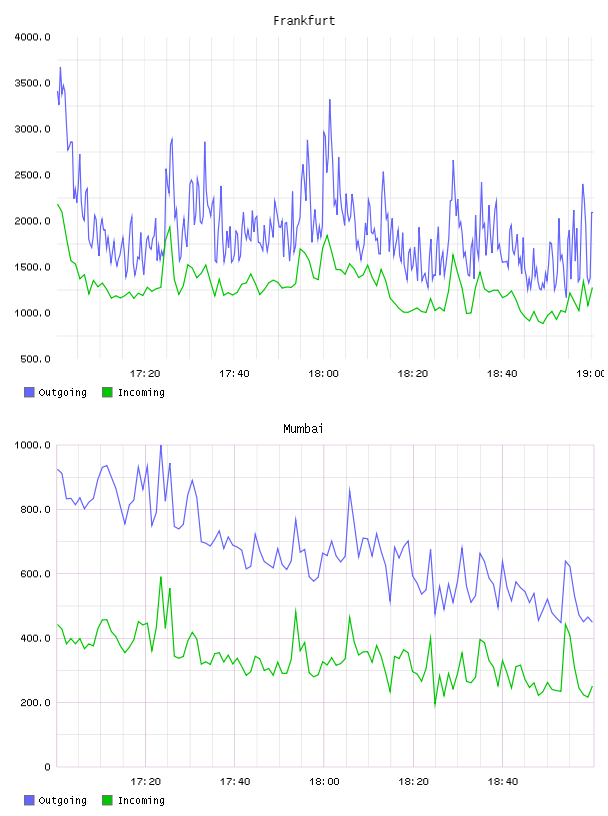Click the 800.0 axis label on Mumbai
Screen dimensions: 608x816
click(35, 509)
